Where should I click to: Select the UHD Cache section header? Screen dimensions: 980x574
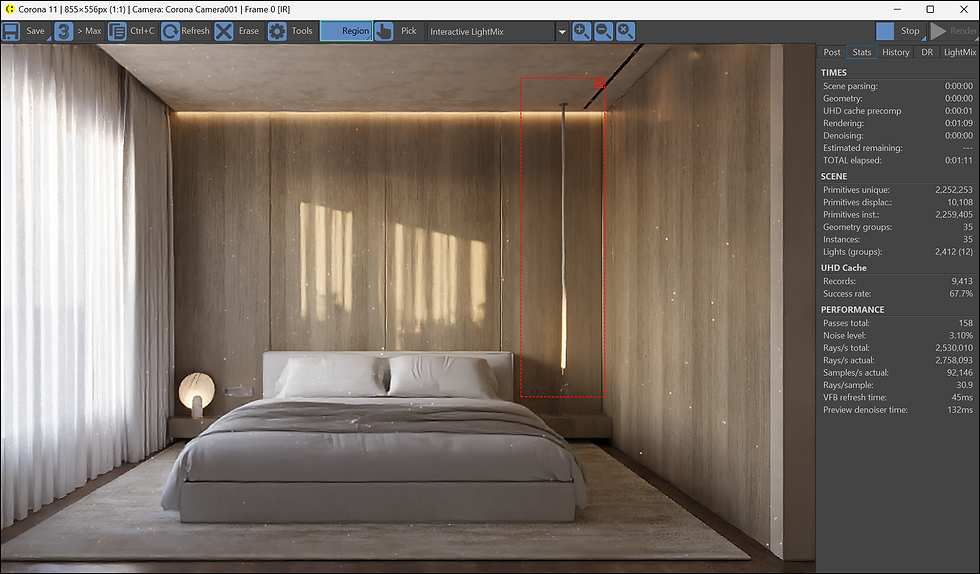844,268
